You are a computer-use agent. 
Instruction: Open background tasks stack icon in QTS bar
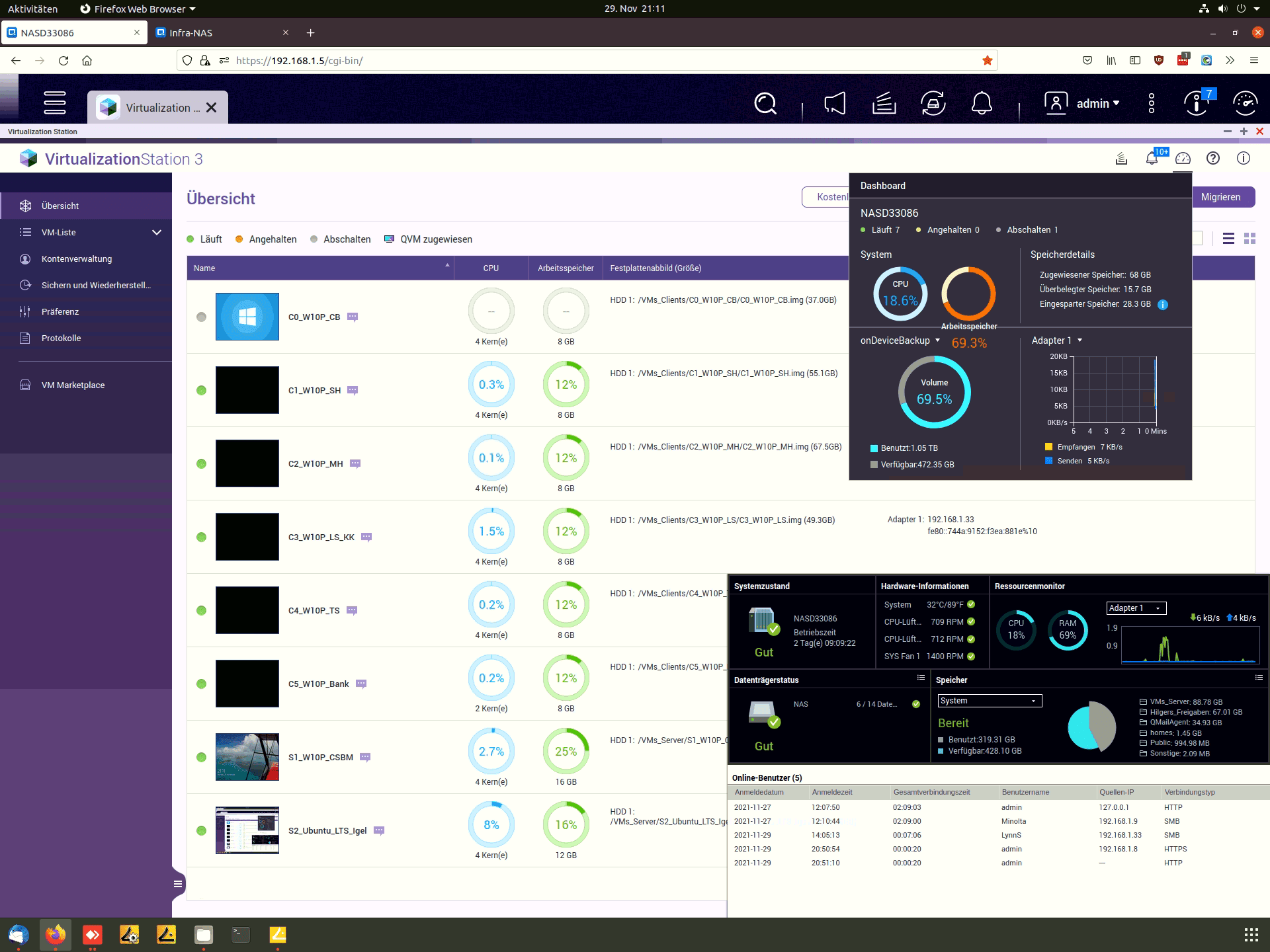884,104
